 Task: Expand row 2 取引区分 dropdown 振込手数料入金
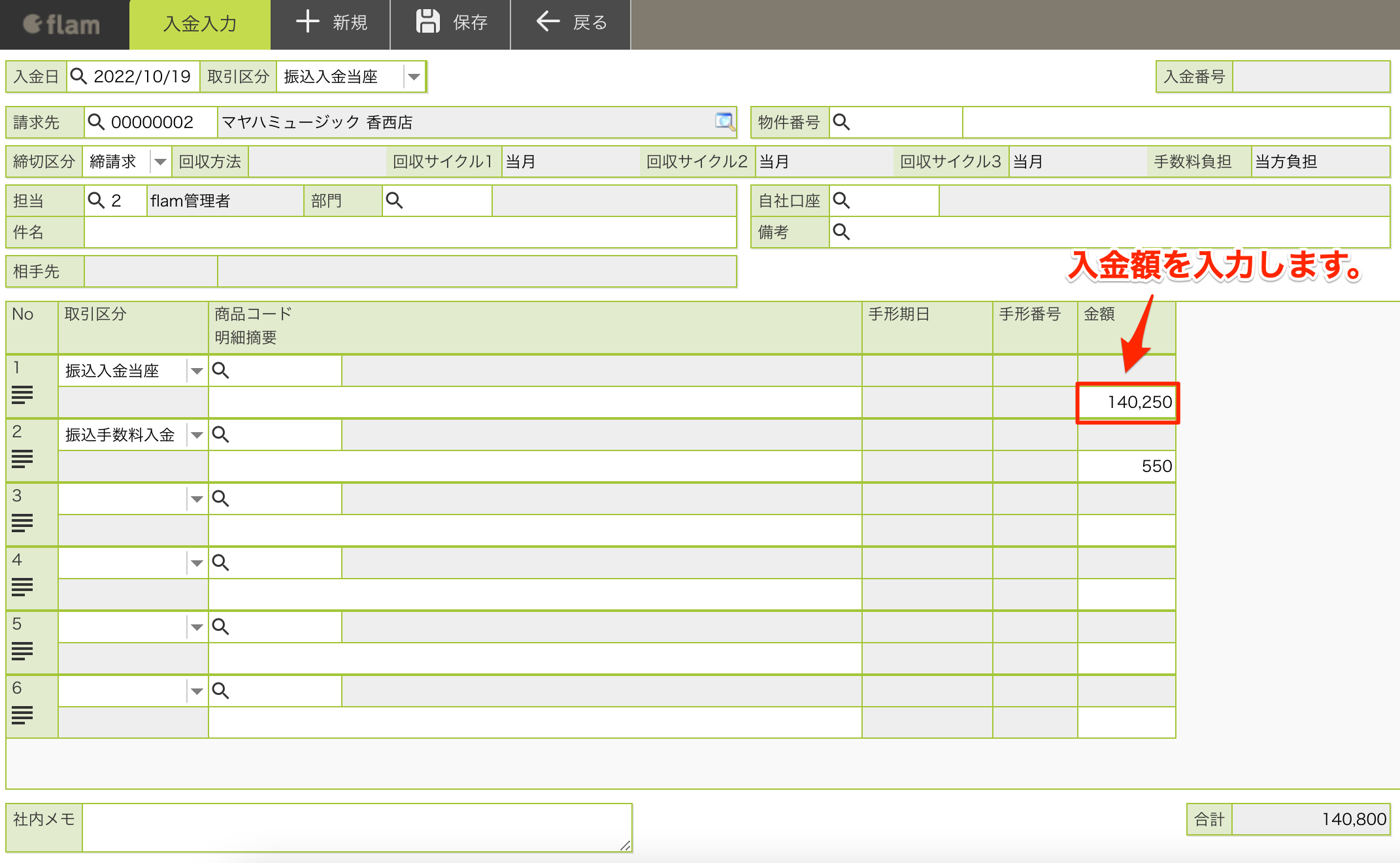196,435
